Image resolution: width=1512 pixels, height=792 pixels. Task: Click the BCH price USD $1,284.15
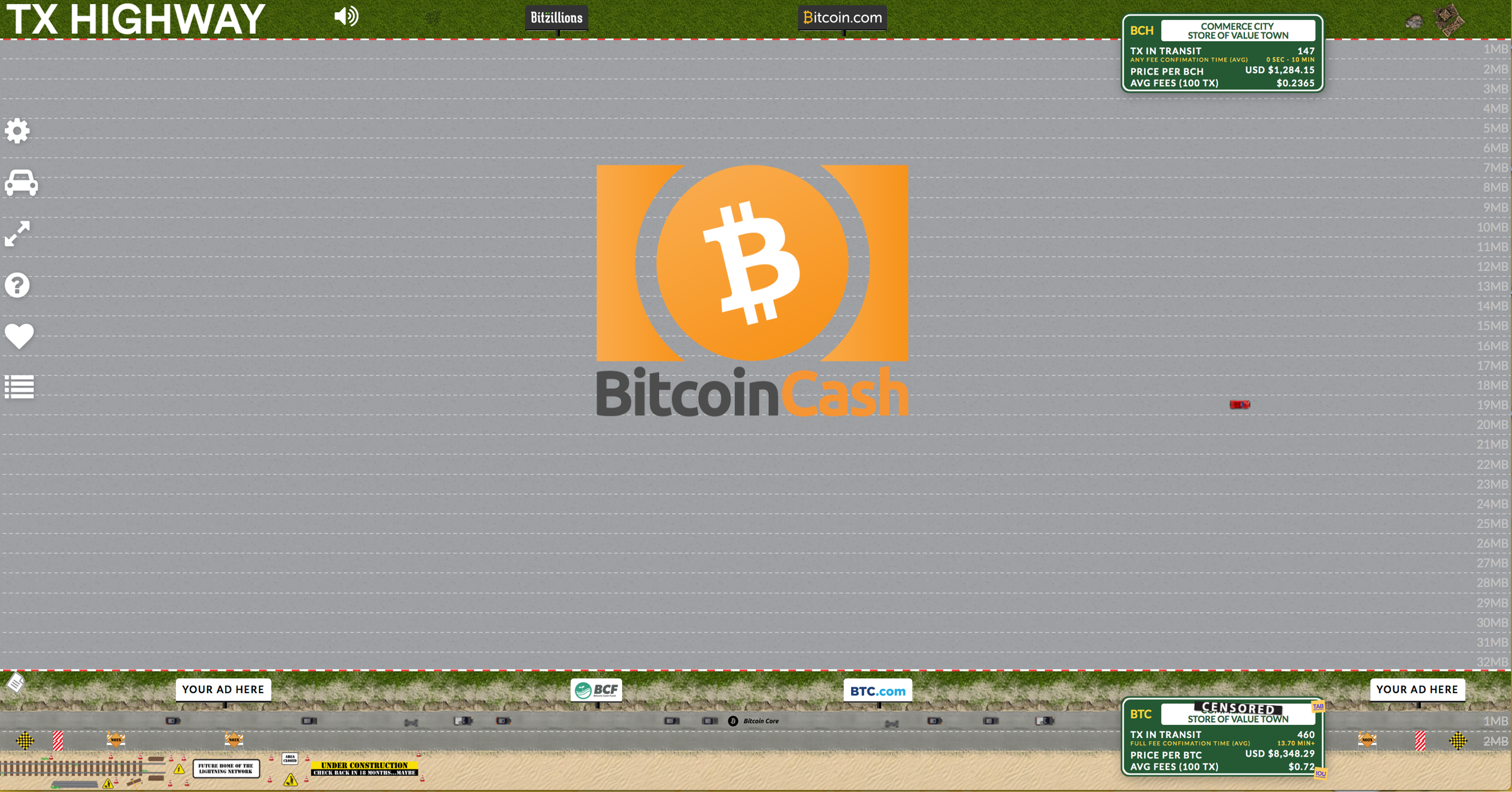point(1279,70)
